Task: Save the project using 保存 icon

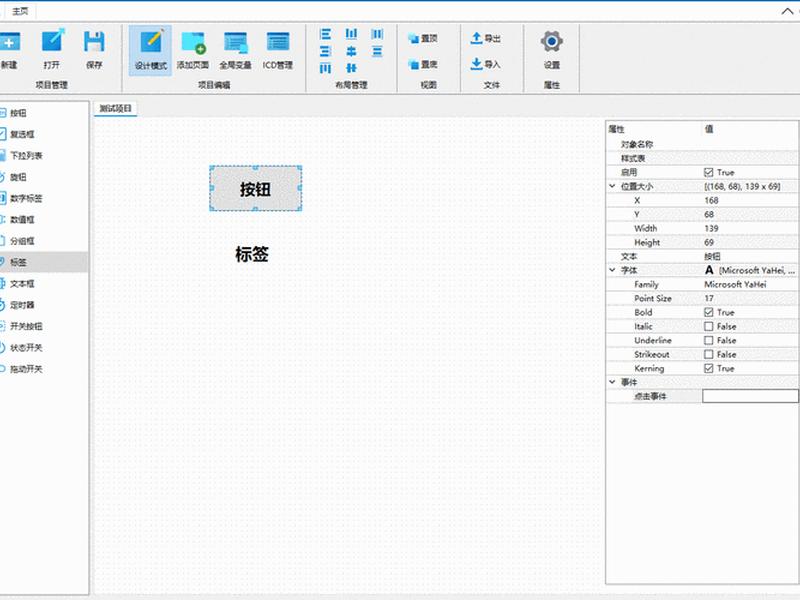Action: click(94, 42)
